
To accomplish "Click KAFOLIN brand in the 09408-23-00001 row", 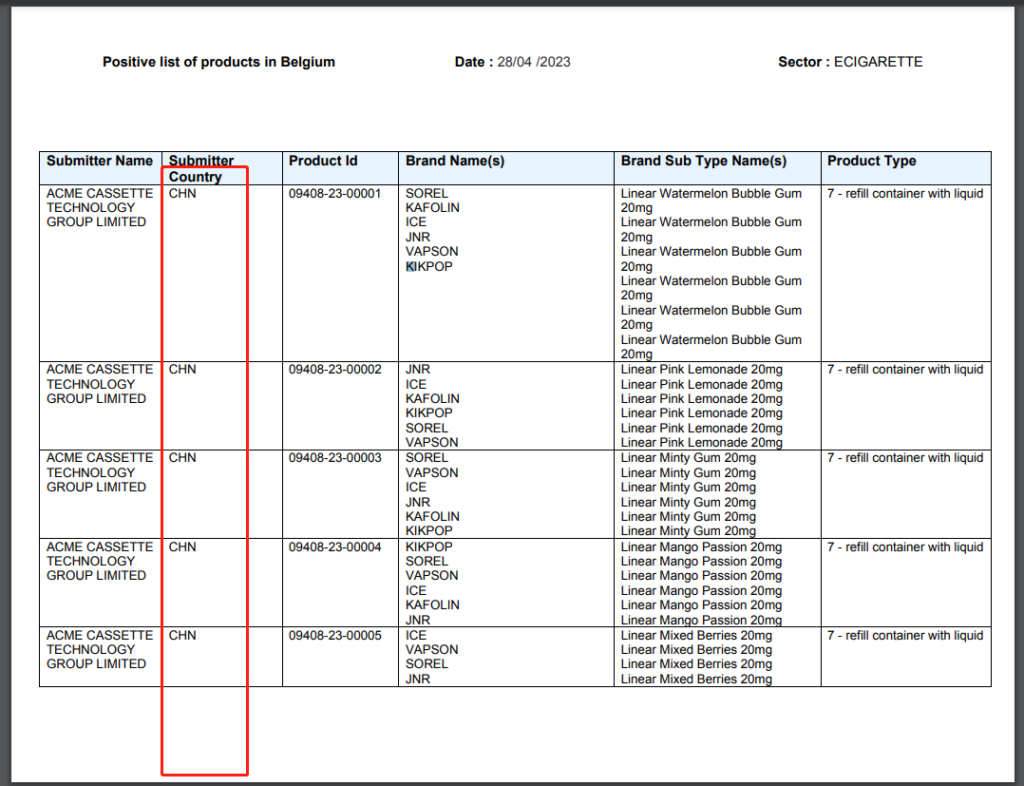I will [x=432, y=208].
